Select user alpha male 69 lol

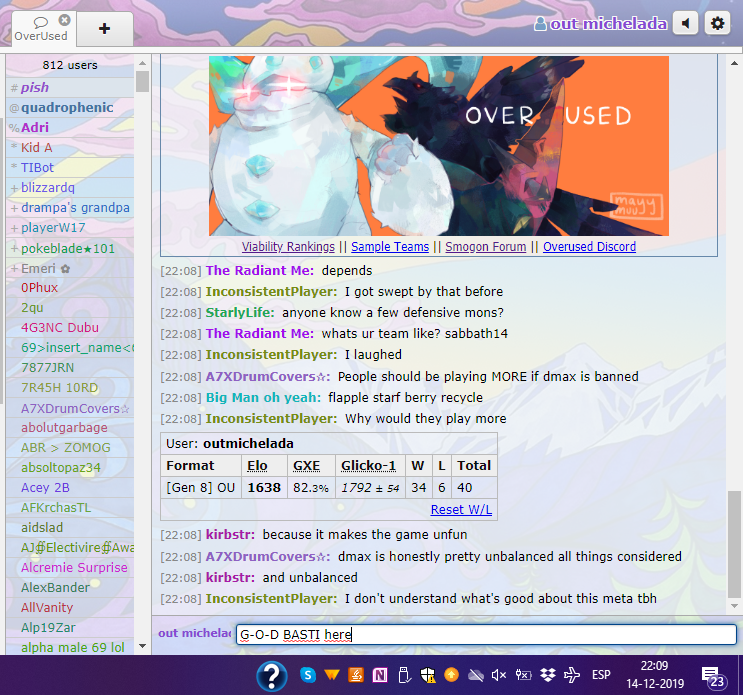pyautogui.click(x=70, y=647)
